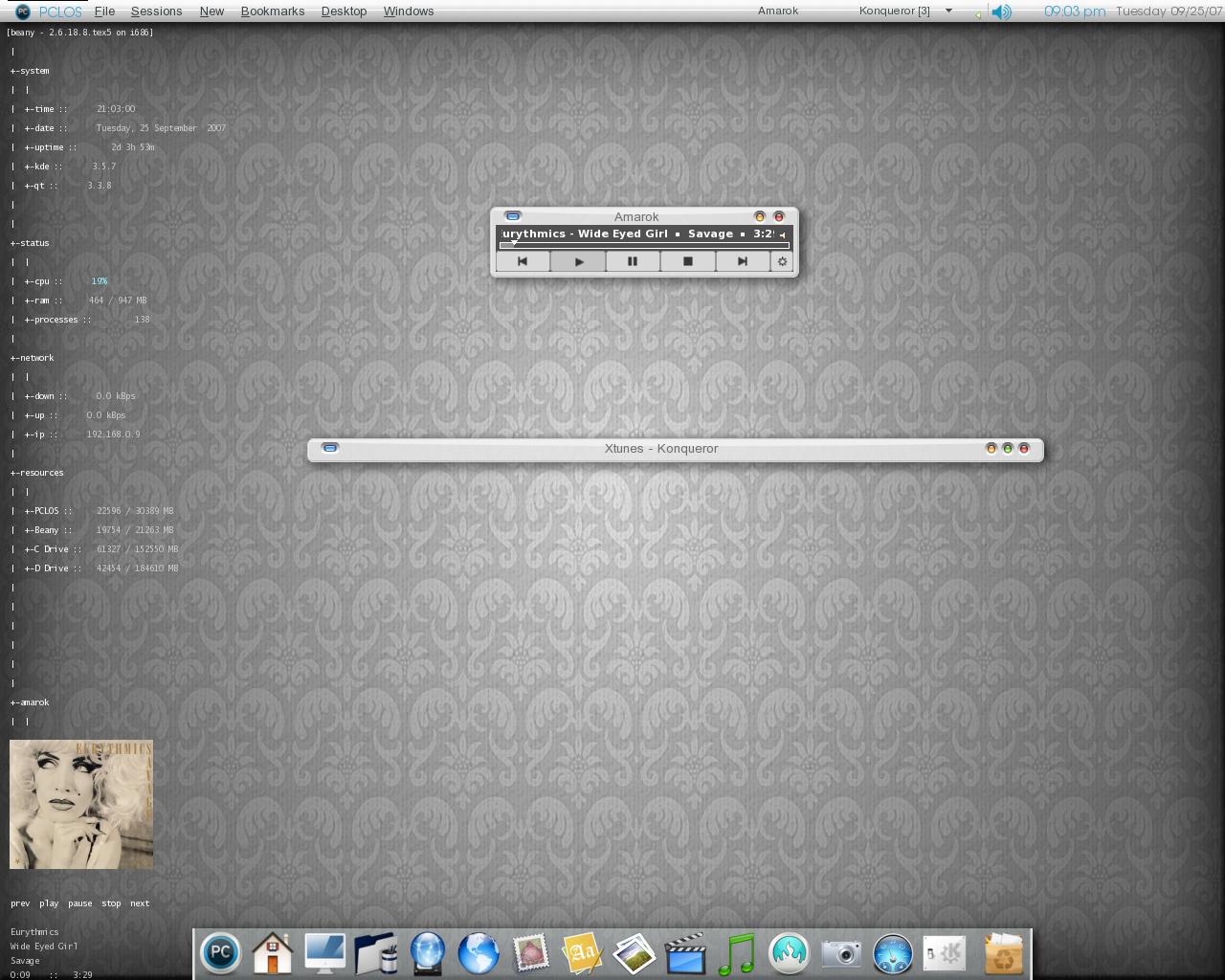Skip to previous track in Amarok window
Image resolution: width=1225 pixels, height=980 pixels.
click(523, 261)
